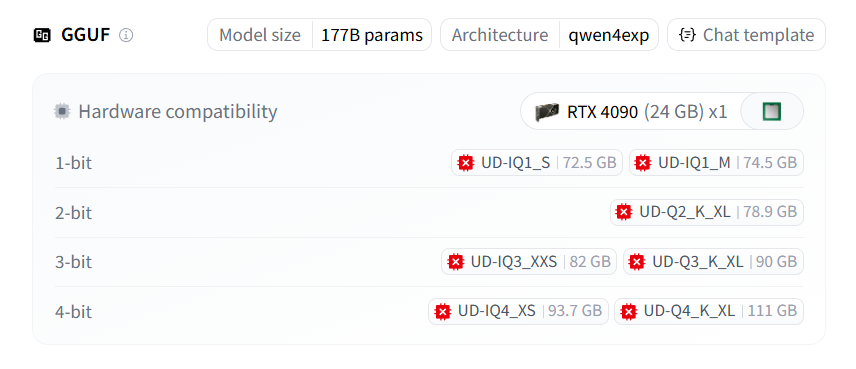Click the Chat template braces icon
Viewport: 856px width, 369px height.
[x=687, y=35]
